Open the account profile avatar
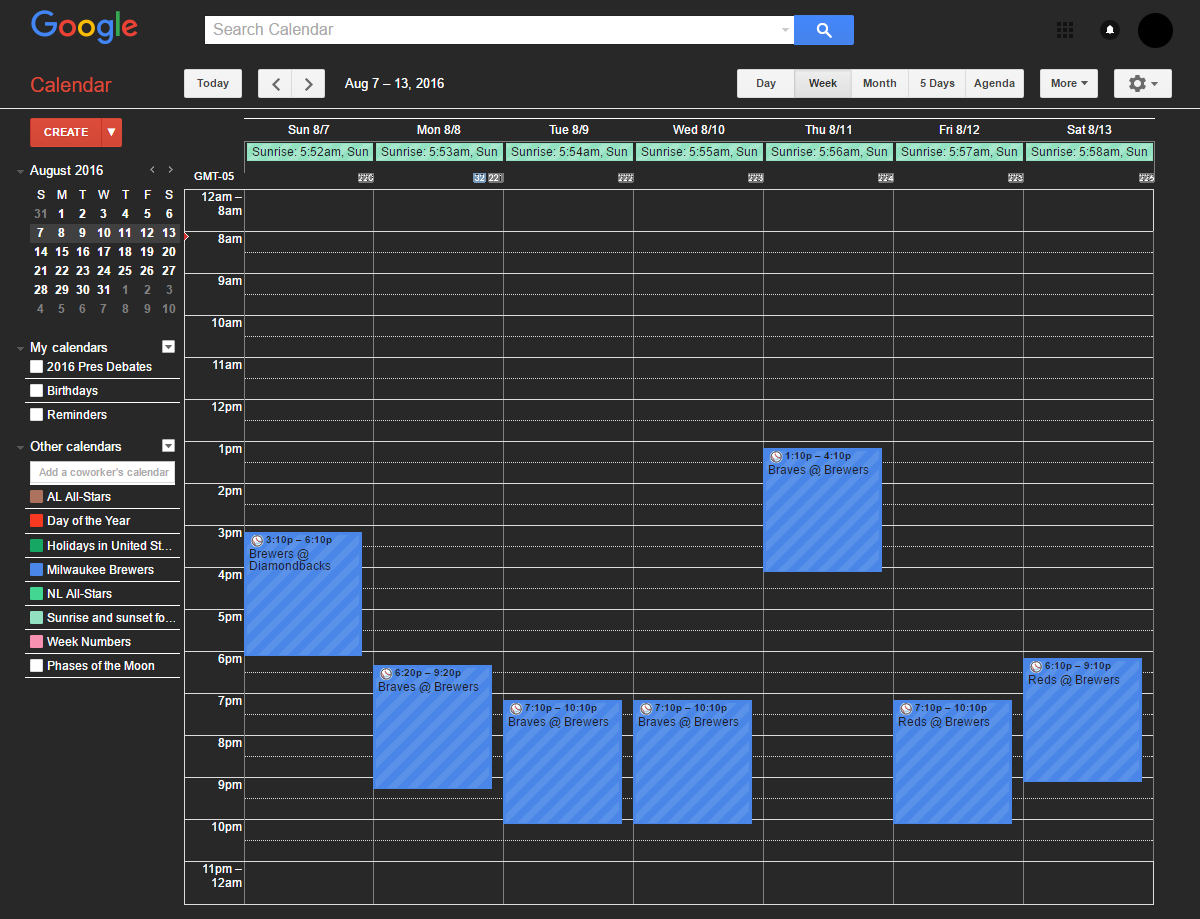Viewport: 1200px width, 919px height. pyautogui.click(x=1155, y=30)
